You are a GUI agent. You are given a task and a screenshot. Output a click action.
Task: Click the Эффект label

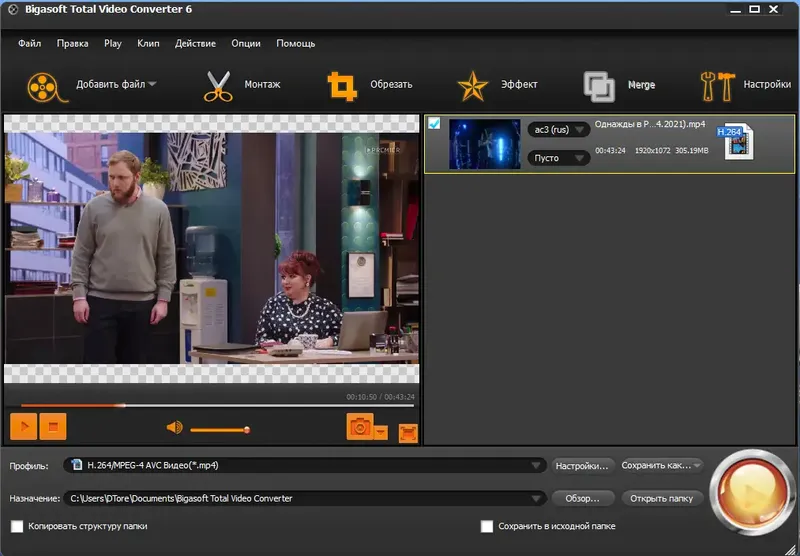coord(519,84)
